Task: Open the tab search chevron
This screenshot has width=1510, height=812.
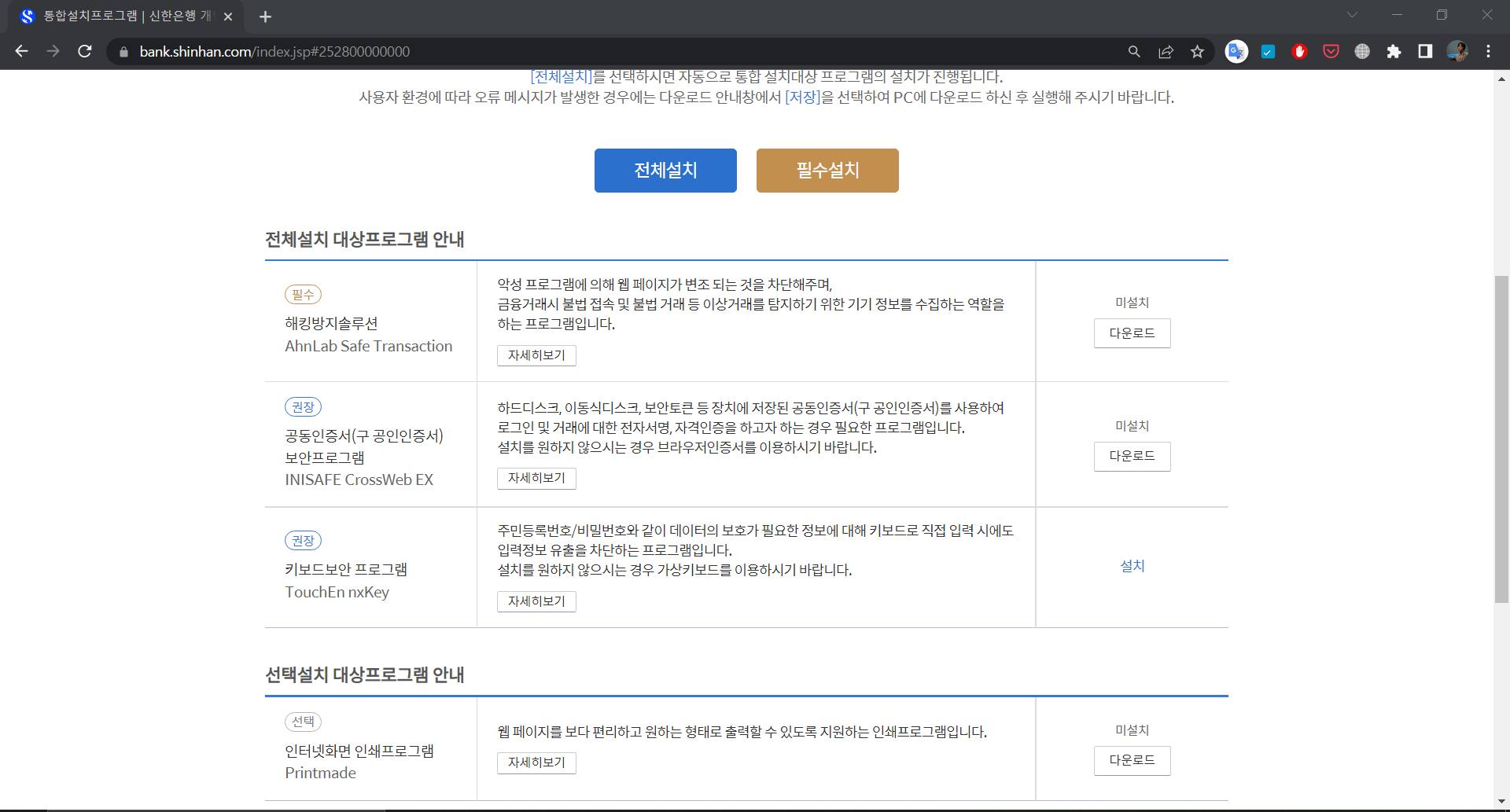Action: coord(1352,15)
